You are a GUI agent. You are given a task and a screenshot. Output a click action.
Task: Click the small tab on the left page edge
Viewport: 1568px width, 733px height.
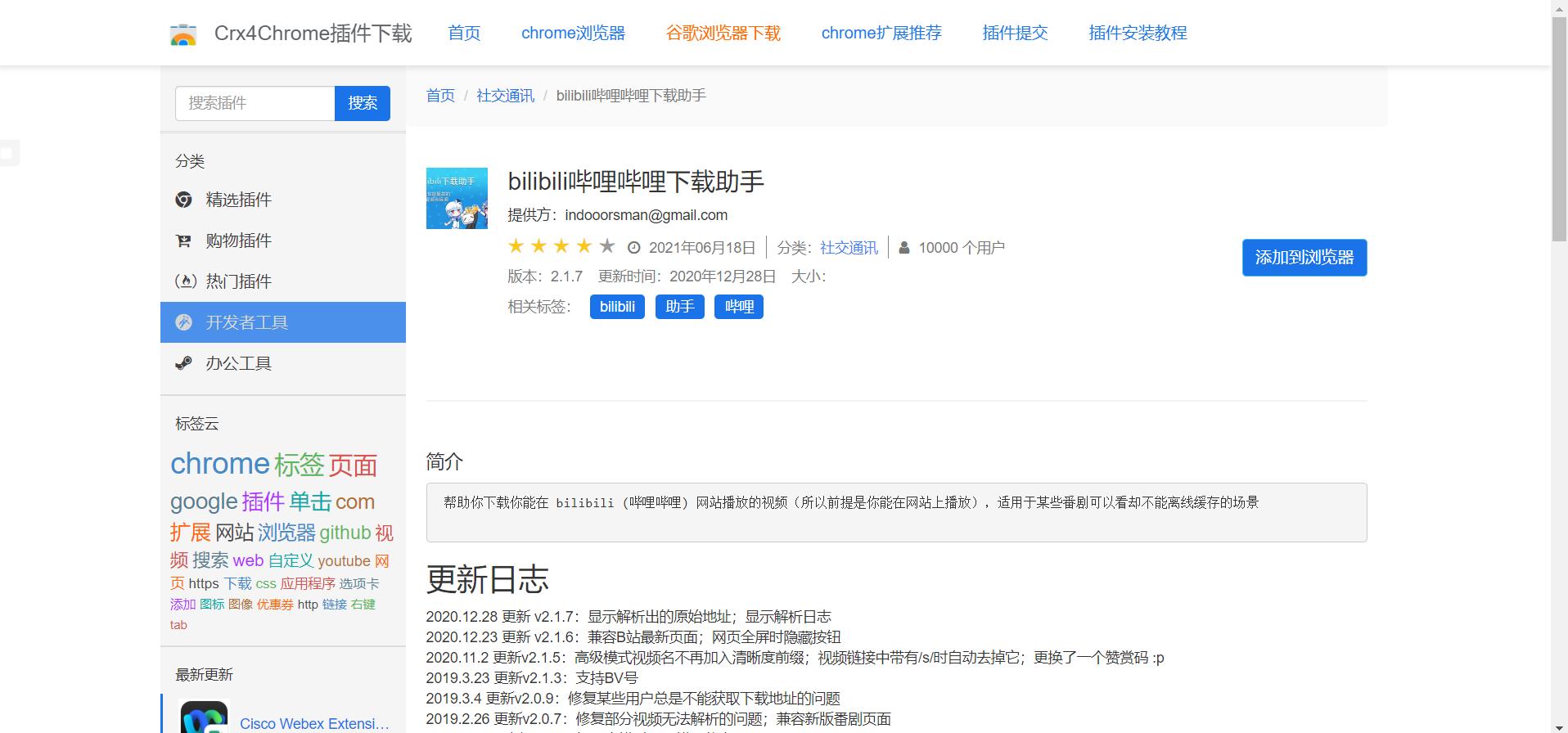click(9, 153)
